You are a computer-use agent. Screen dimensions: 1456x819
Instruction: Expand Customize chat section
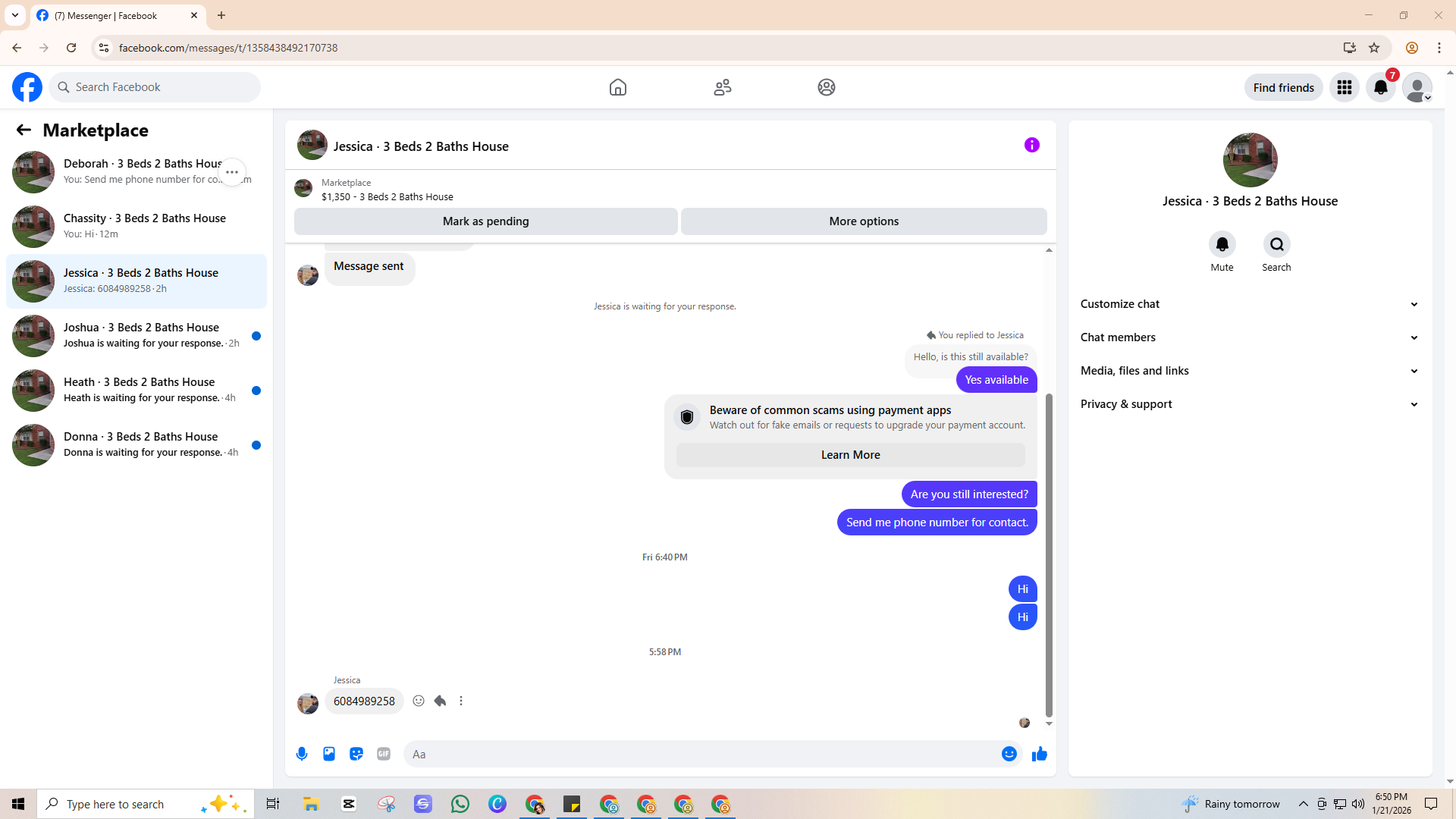point(1249,304)
